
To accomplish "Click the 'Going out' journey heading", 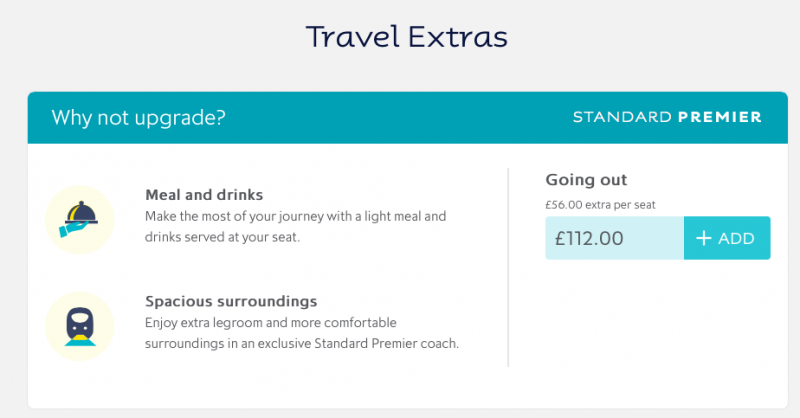I will pos(586,180).
